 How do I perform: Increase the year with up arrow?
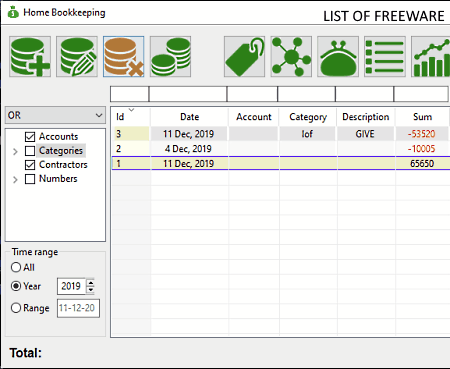pyautogui.click(x=90, y=283)
